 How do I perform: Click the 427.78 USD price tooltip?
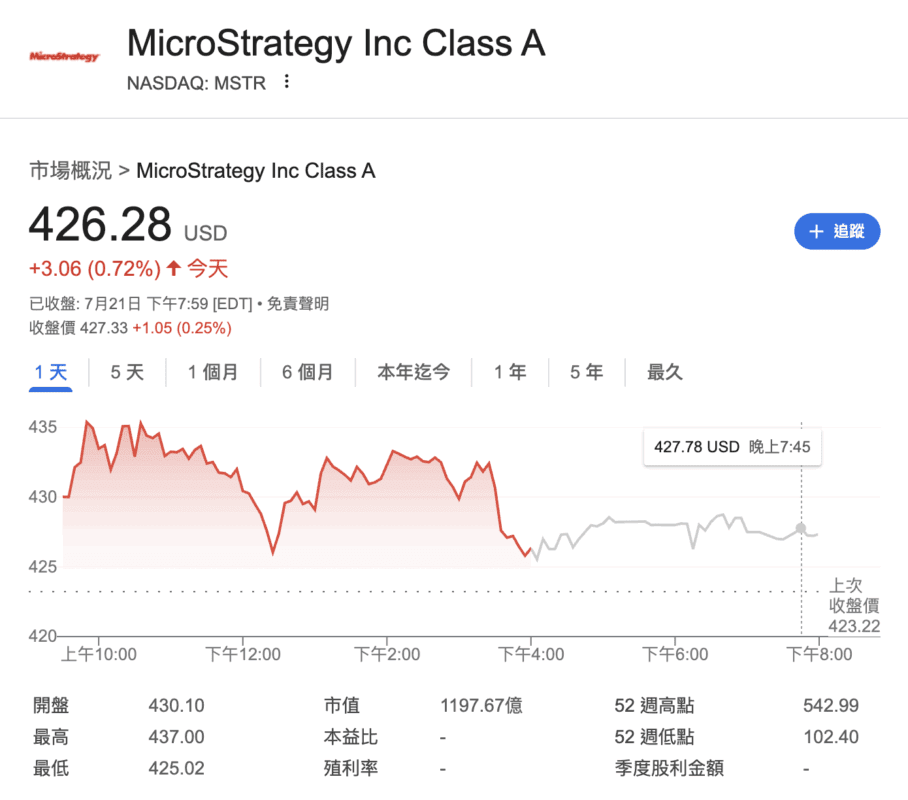732,447
